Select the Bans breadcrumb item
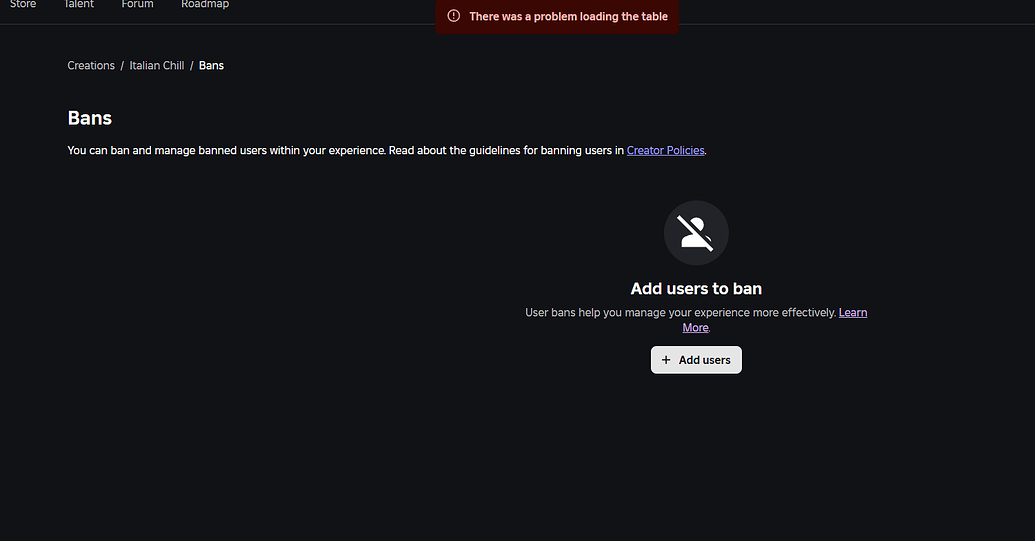Viewport: 1035px width, 541px height. point(211,65)
